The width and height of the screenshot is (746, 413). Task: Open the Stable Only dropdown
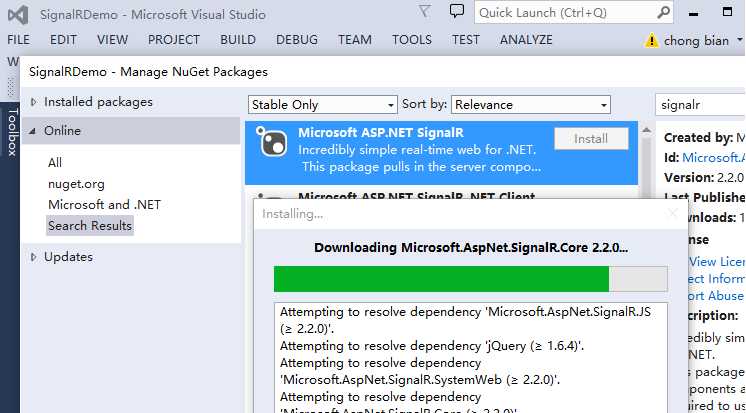(323, 105)
